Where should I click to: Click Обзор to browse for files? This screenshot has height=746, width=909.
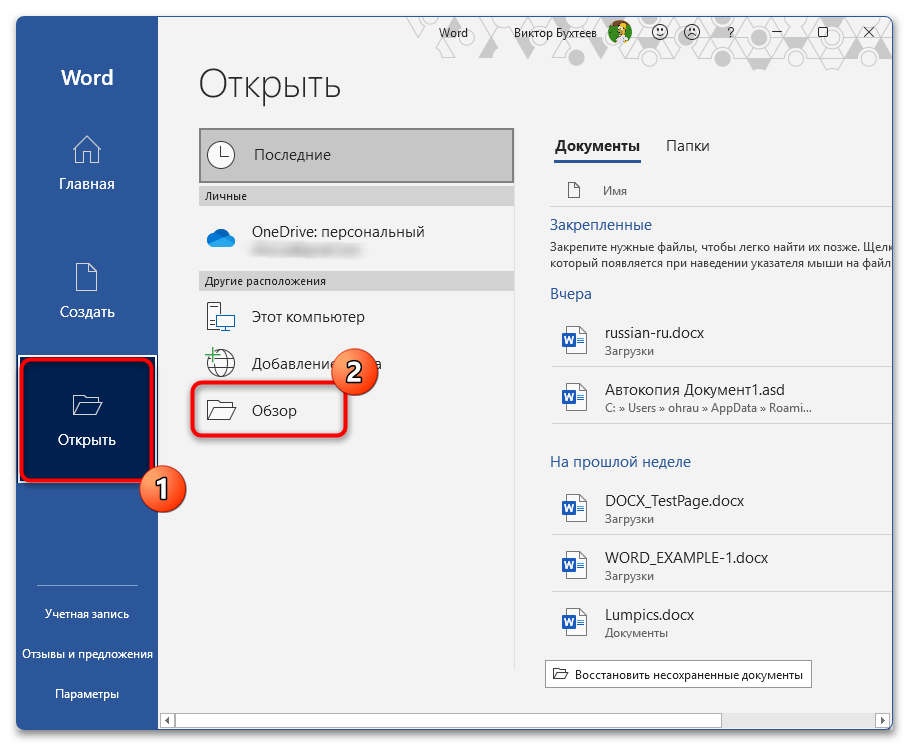tap(274, 410)
